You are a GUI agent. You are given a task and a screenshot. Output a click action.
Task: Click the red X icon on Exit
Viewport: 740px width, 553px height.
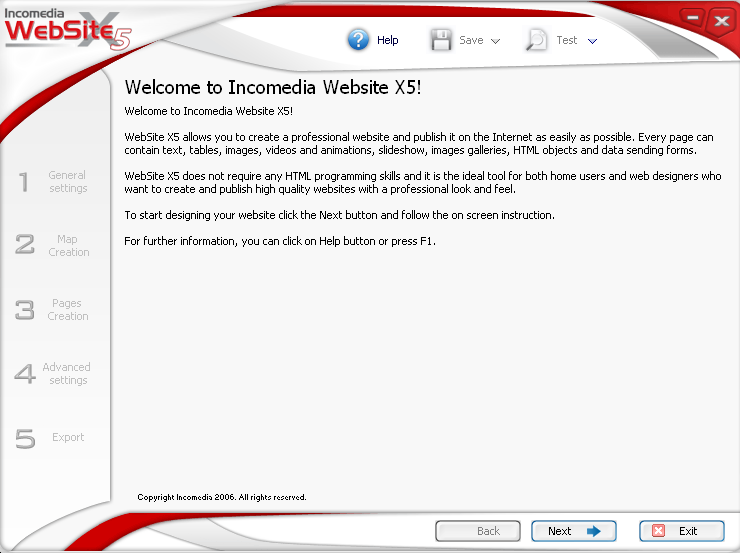tap(658, 531)
